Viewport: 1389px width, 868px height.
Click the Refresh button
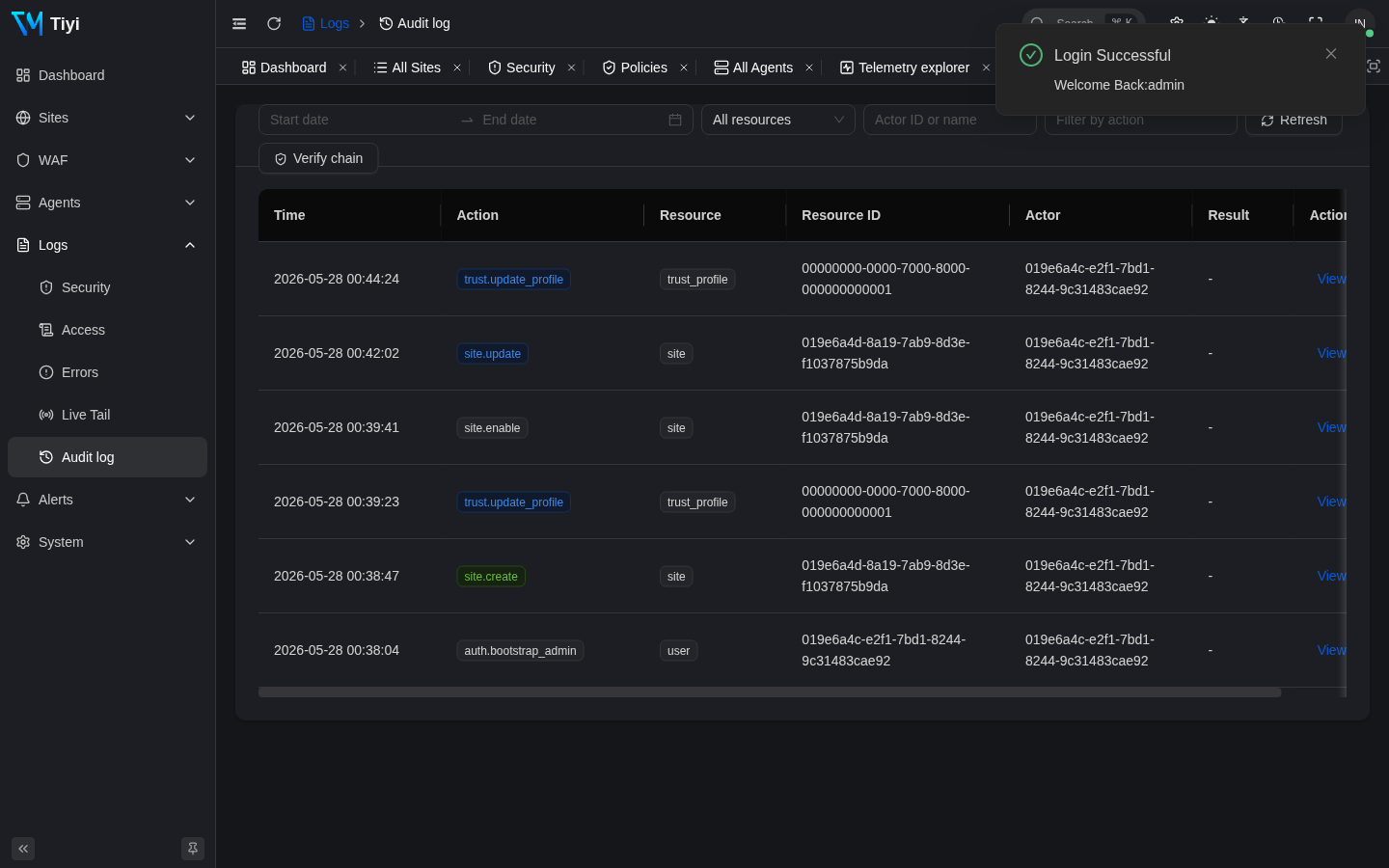pyautogui.click(x=1294, y=120)
